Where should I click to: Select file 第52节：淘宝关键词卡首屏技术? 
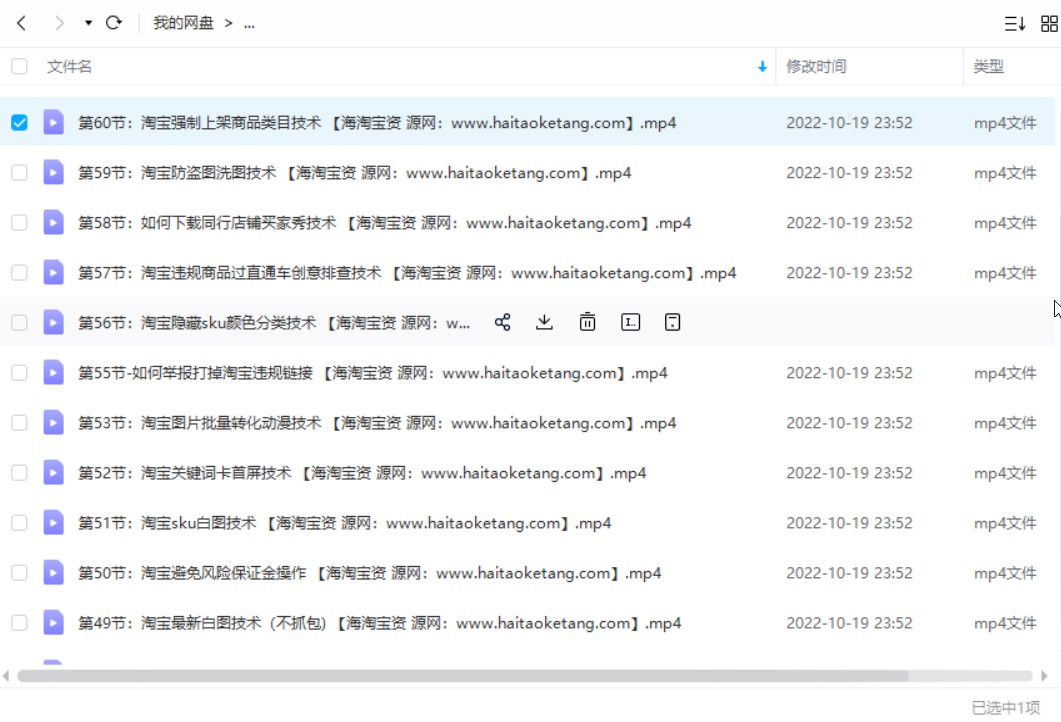tap(362, 473)
